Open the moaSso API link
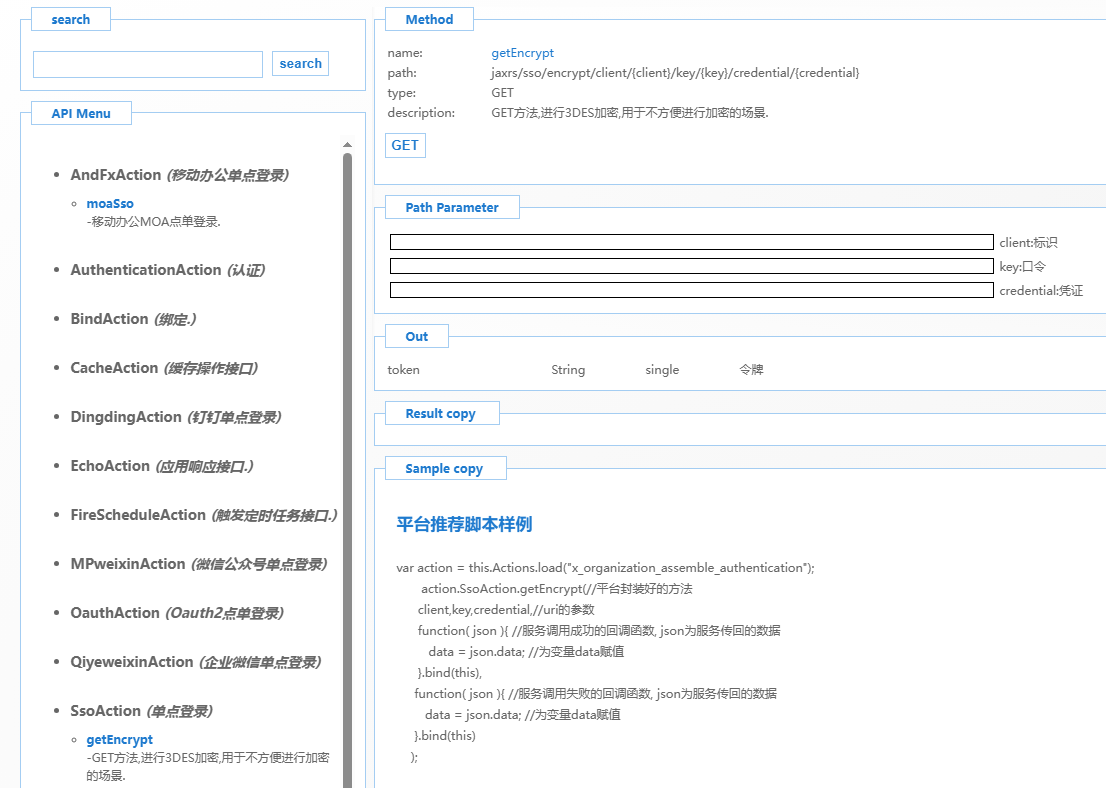Screen dimensions: 1106x788 pyautogui.click(x=110, y=204)
